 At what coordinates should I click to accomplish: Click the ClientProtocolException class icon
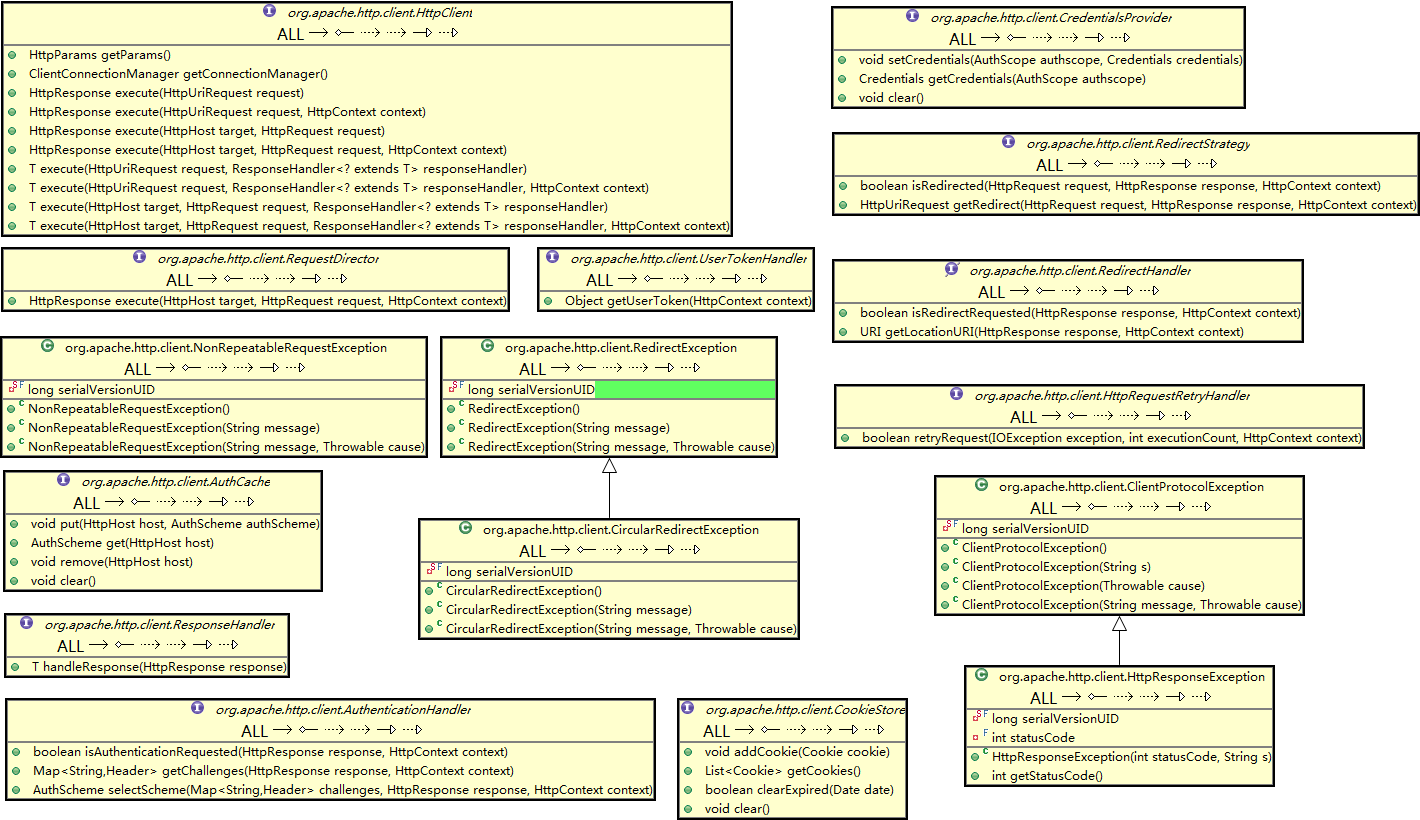pos(981,486)
